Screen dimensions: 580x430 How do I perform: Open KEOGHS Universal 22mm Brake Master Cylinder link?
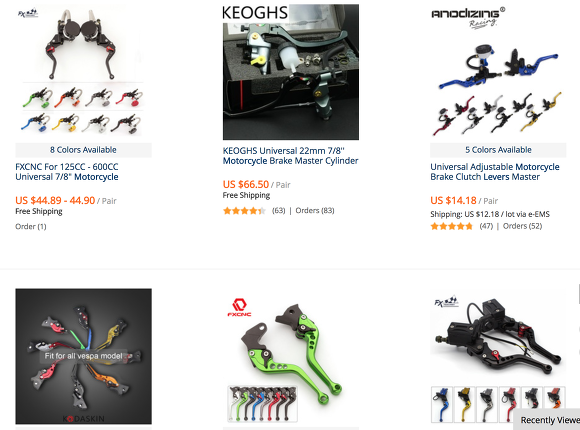(x=290, y=156)
